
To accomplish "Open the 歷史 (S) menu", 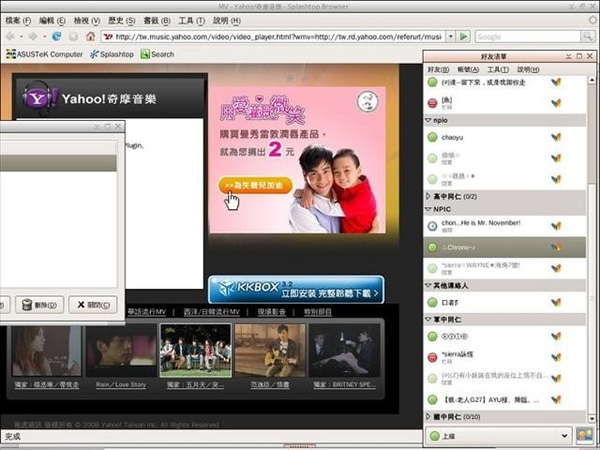I will coord(122,21).
